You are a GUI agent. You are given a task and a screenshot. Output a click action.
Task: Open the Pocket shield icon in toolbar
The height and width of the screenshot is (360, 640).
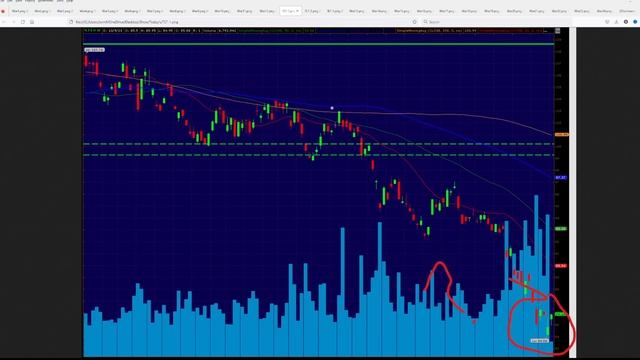[x=607, y=22]
